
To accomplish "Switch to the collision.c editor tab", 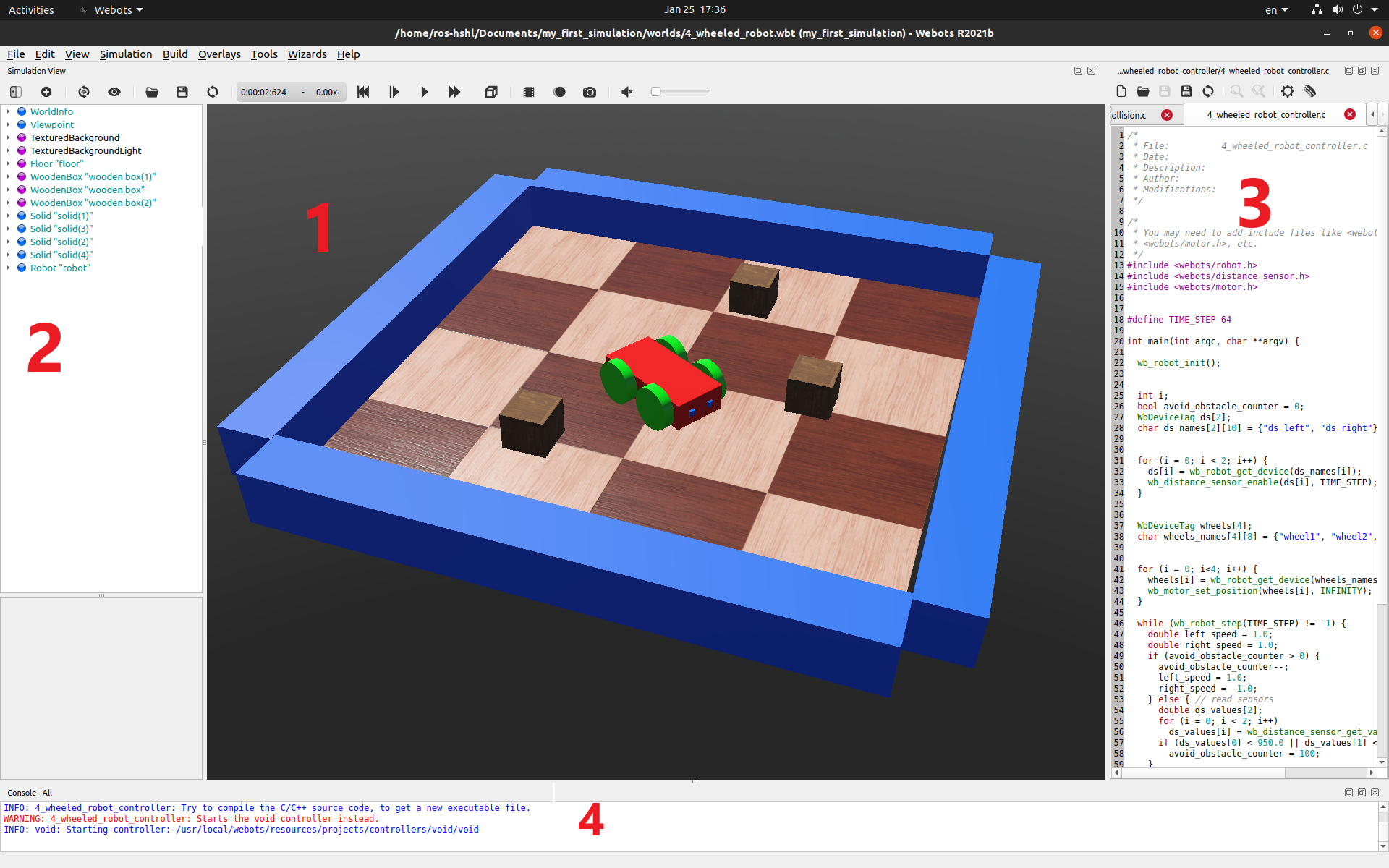I will [x=1130, y=115].
